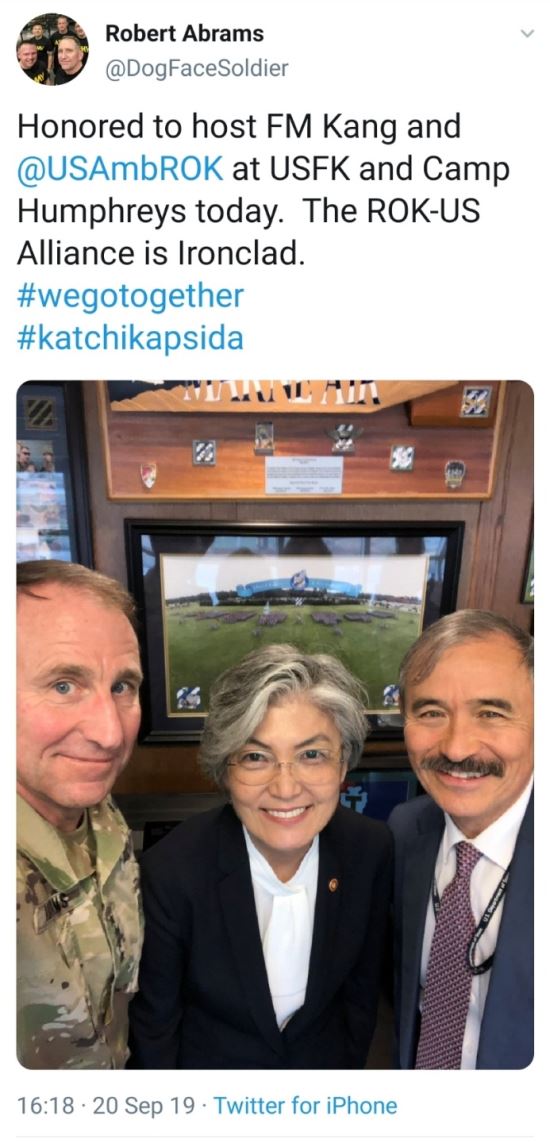Open the Robert Abrams display name
The height and width of the screenshot is (1142, 550).
click(x=184, y=33)
